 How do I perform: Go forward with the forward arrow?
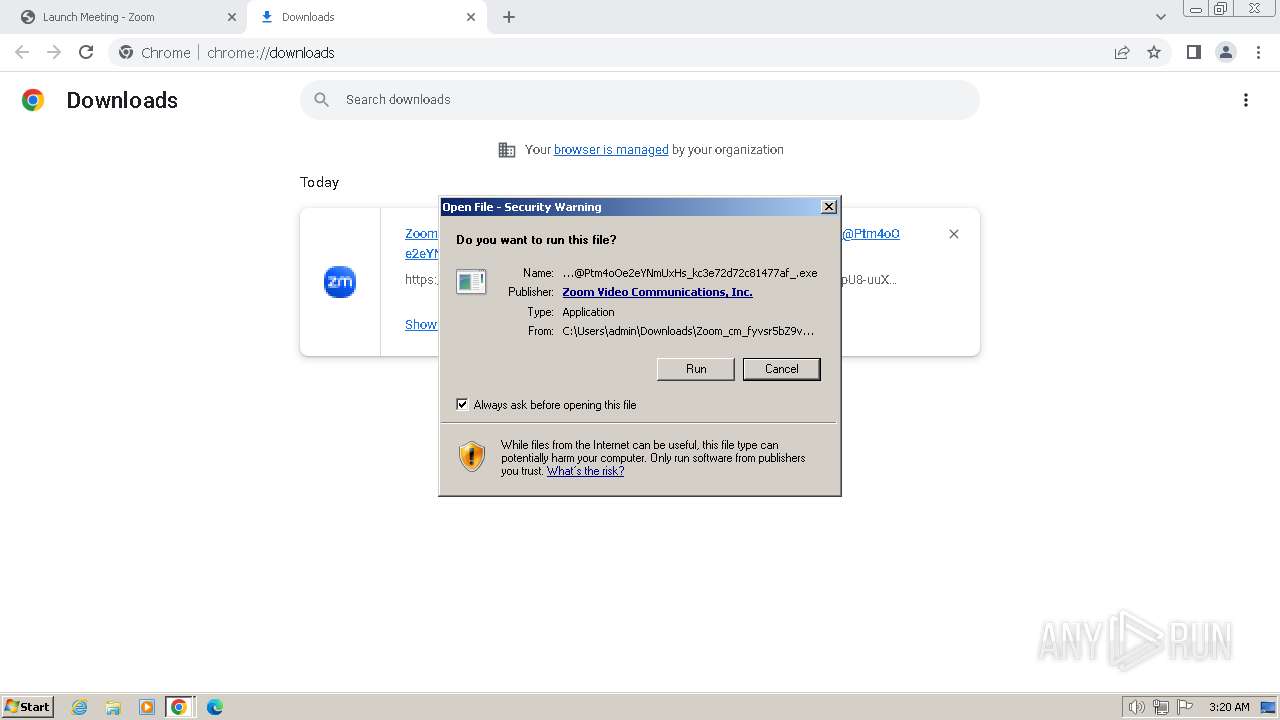(54, 52)
